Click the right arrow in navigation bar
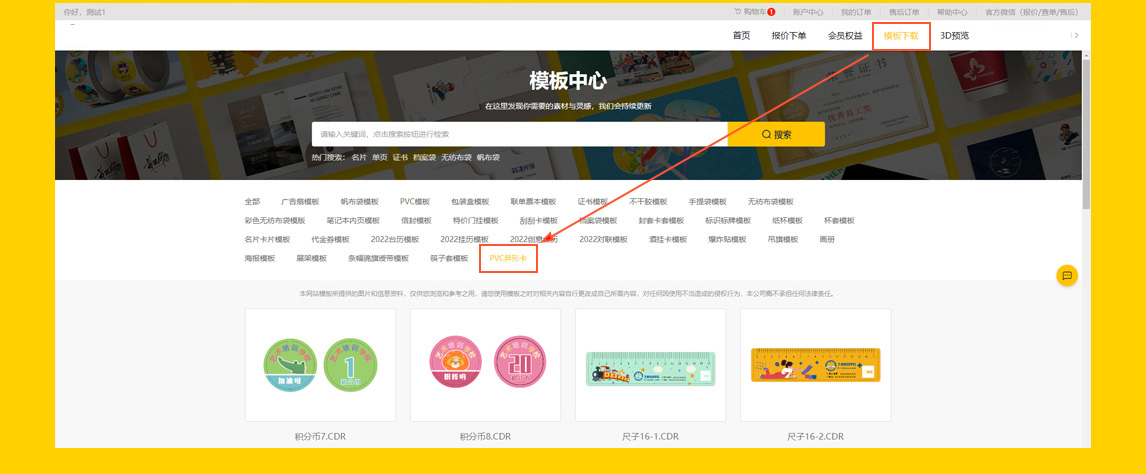This screenshot has height=474, width=1146. click(1076, 36)
